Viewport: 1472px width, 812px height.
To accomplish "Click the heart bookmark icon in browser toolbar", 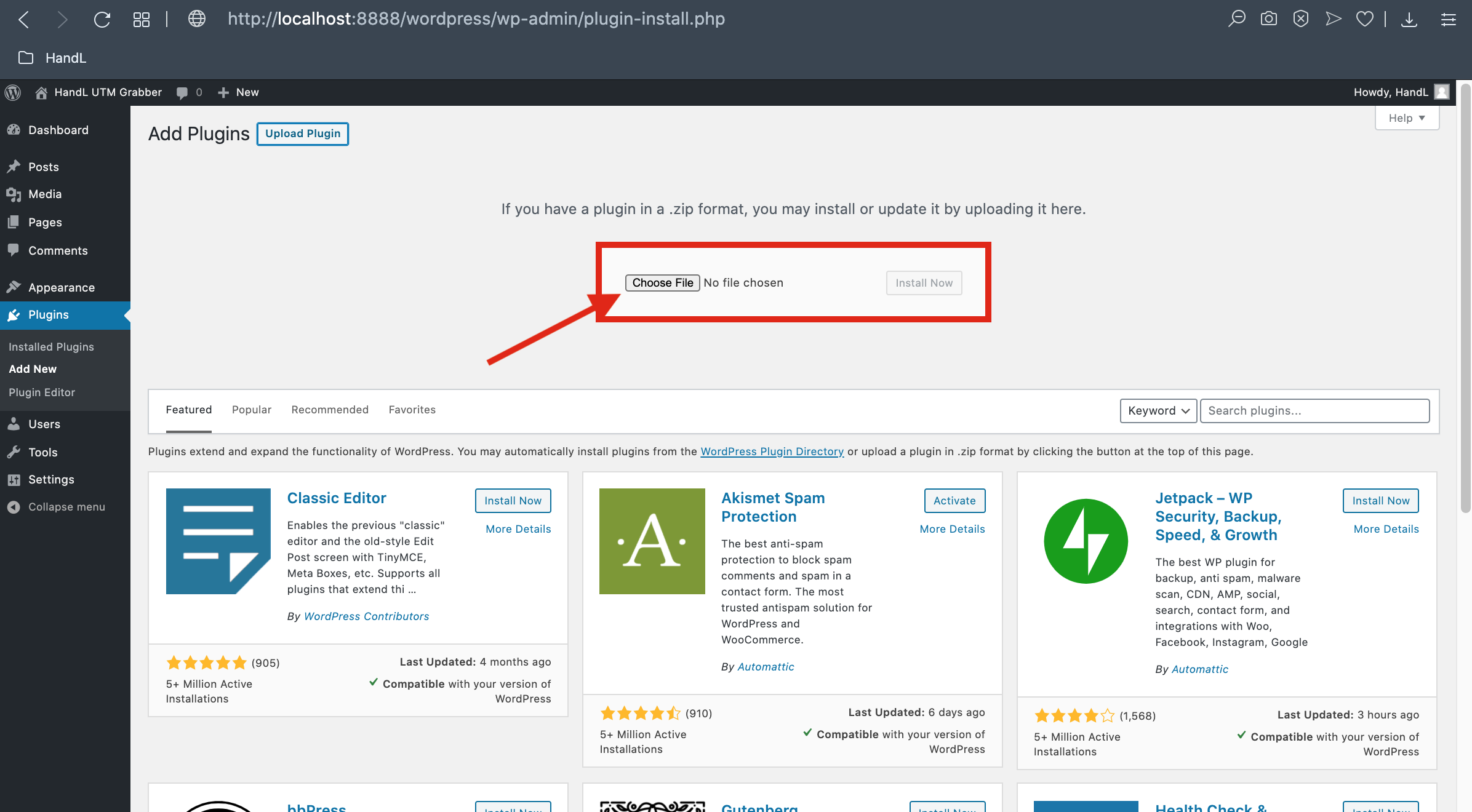I will coord(1364,19).
